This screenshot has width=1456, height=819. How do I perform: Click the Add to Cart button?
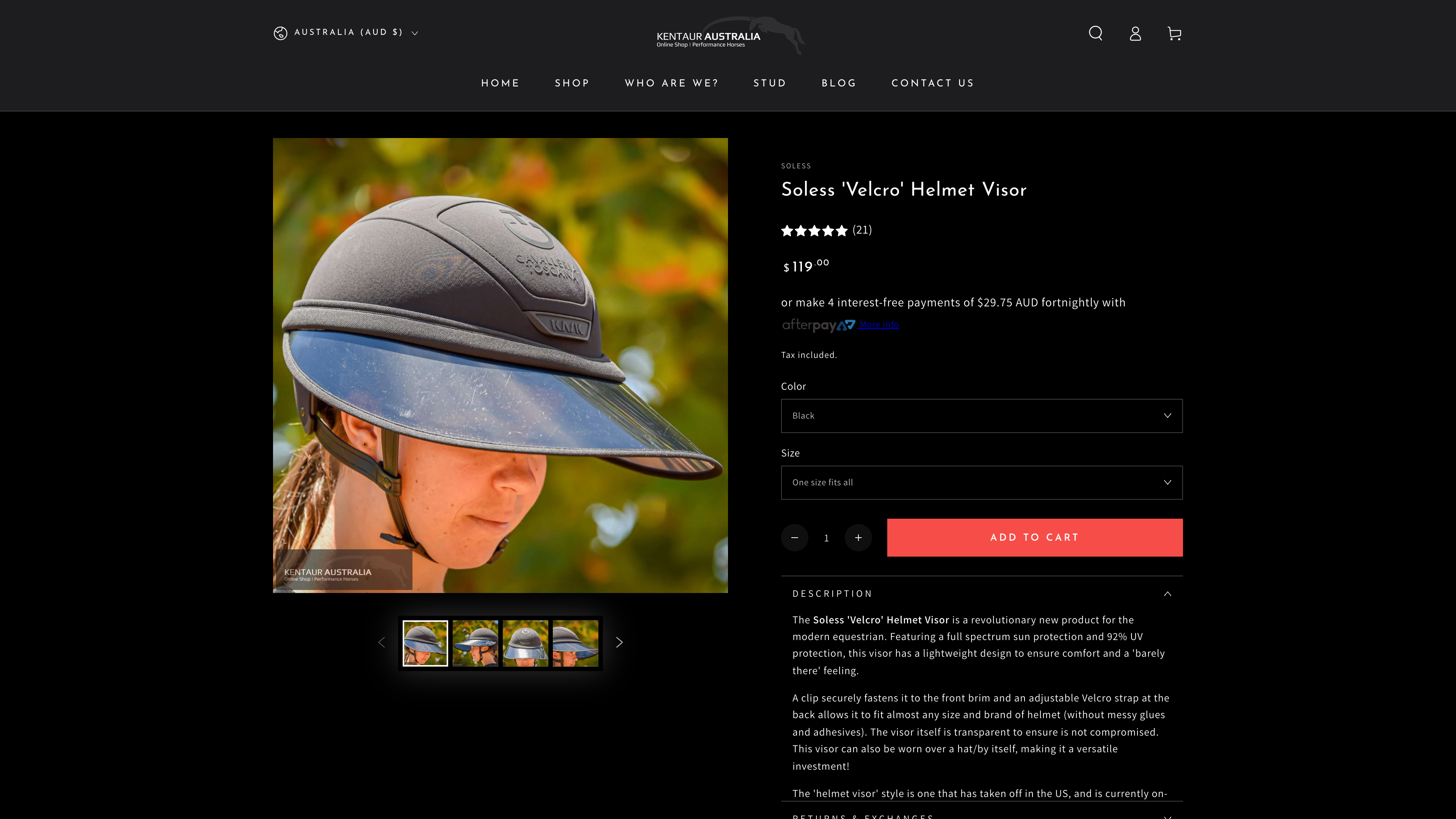(x=1034, y=538)
